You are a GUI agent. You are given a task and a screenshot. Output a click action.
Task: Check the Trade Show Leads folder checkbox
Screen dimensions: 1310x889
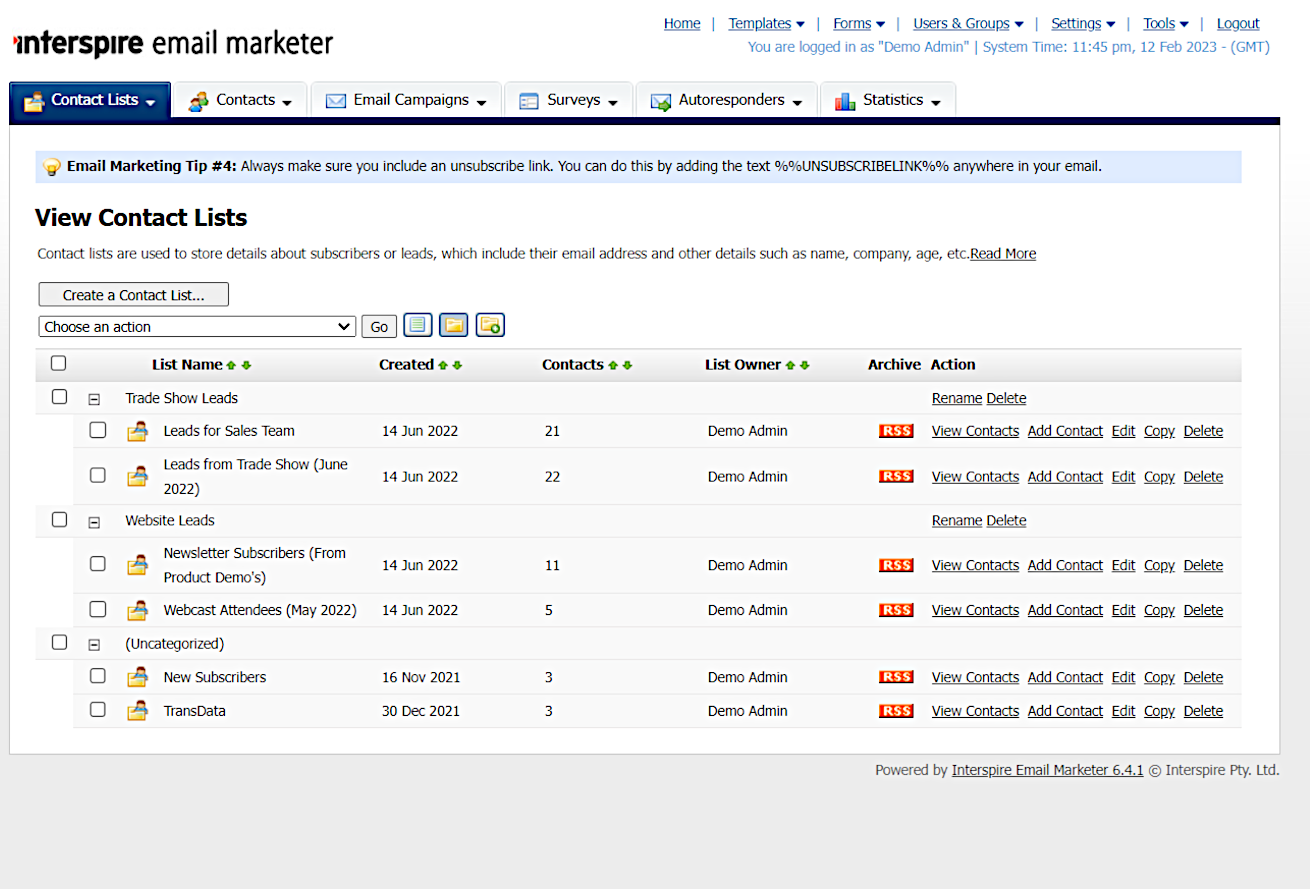point(59,397)
